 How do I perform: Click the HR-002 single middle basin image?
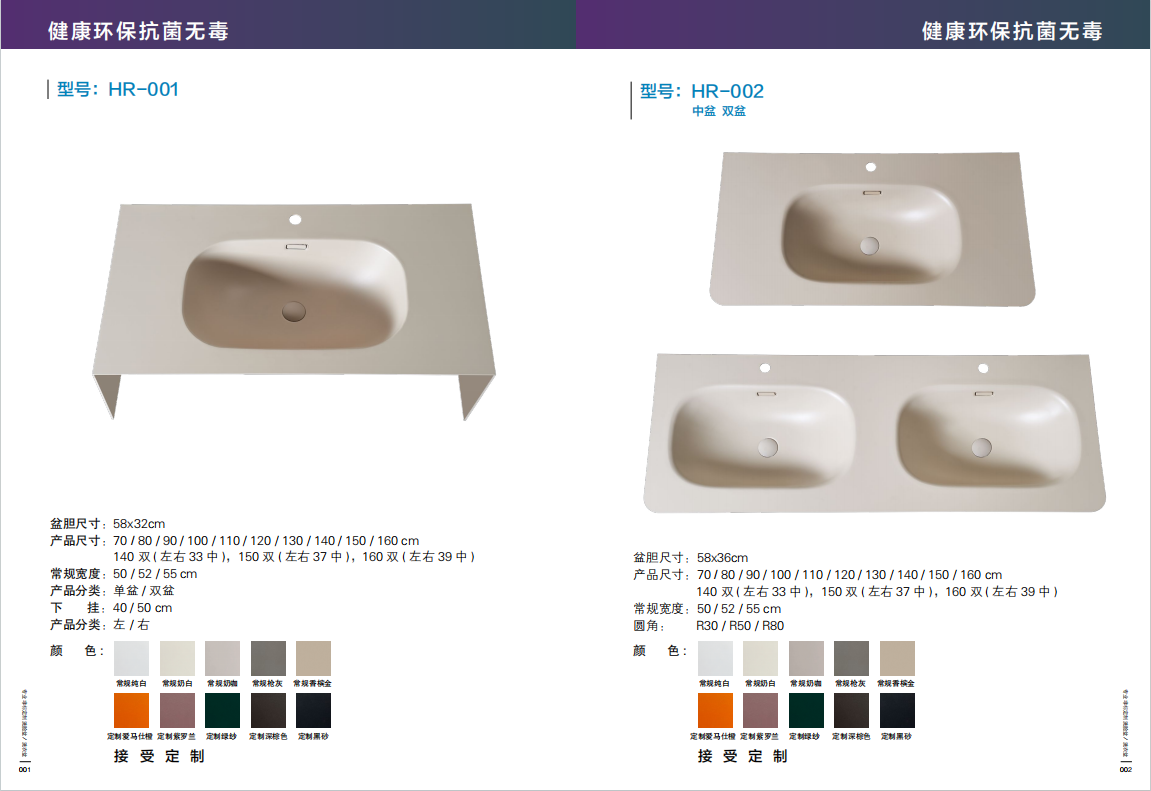tap(872, 229)
